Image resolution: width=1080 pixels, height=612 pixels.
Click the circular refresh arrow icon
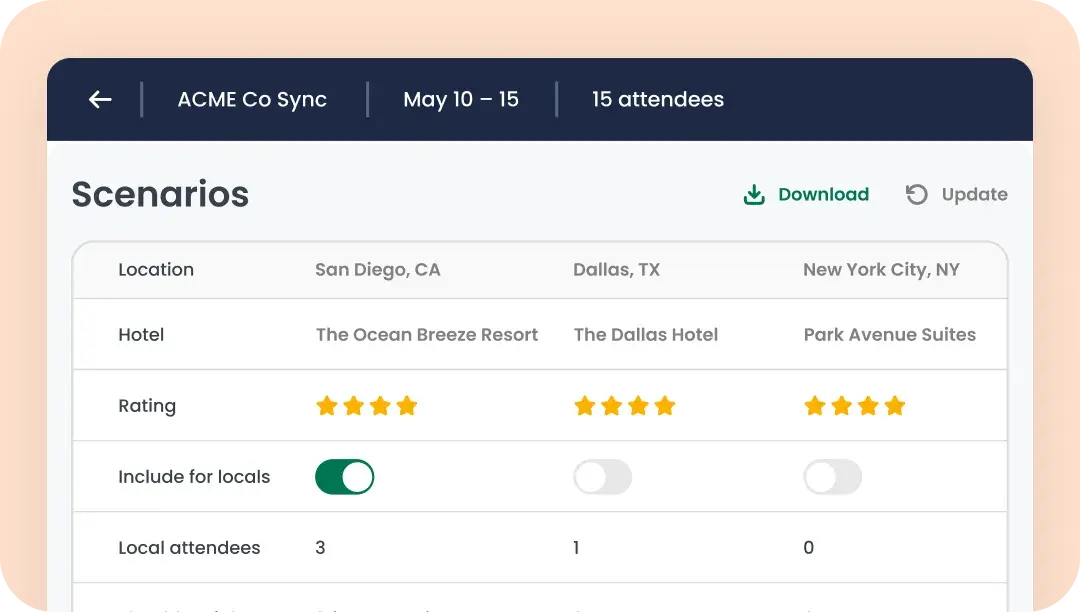pyautogui.click(x=917, y=195)
